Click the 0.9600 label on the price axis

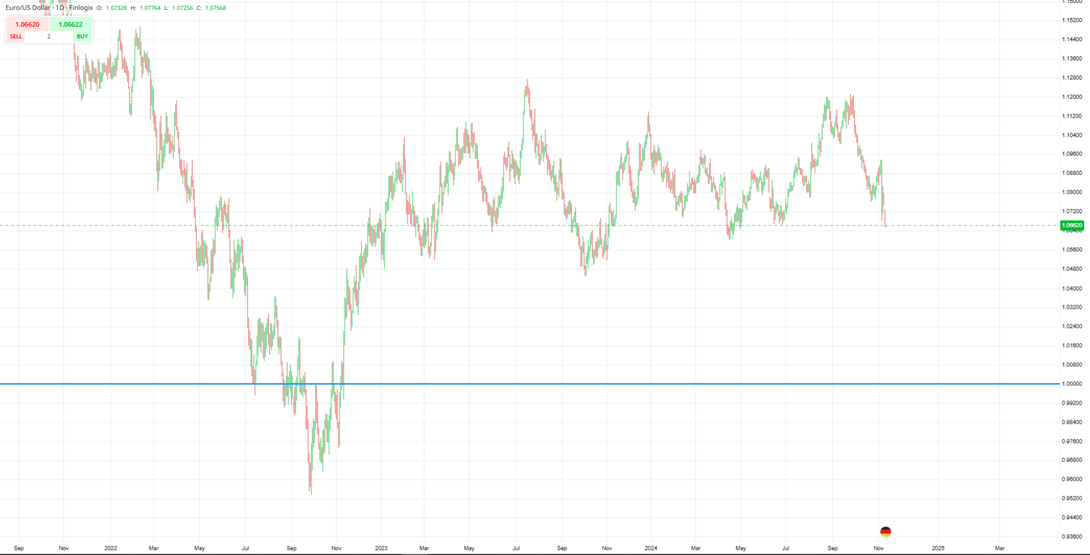point(1073,479)
